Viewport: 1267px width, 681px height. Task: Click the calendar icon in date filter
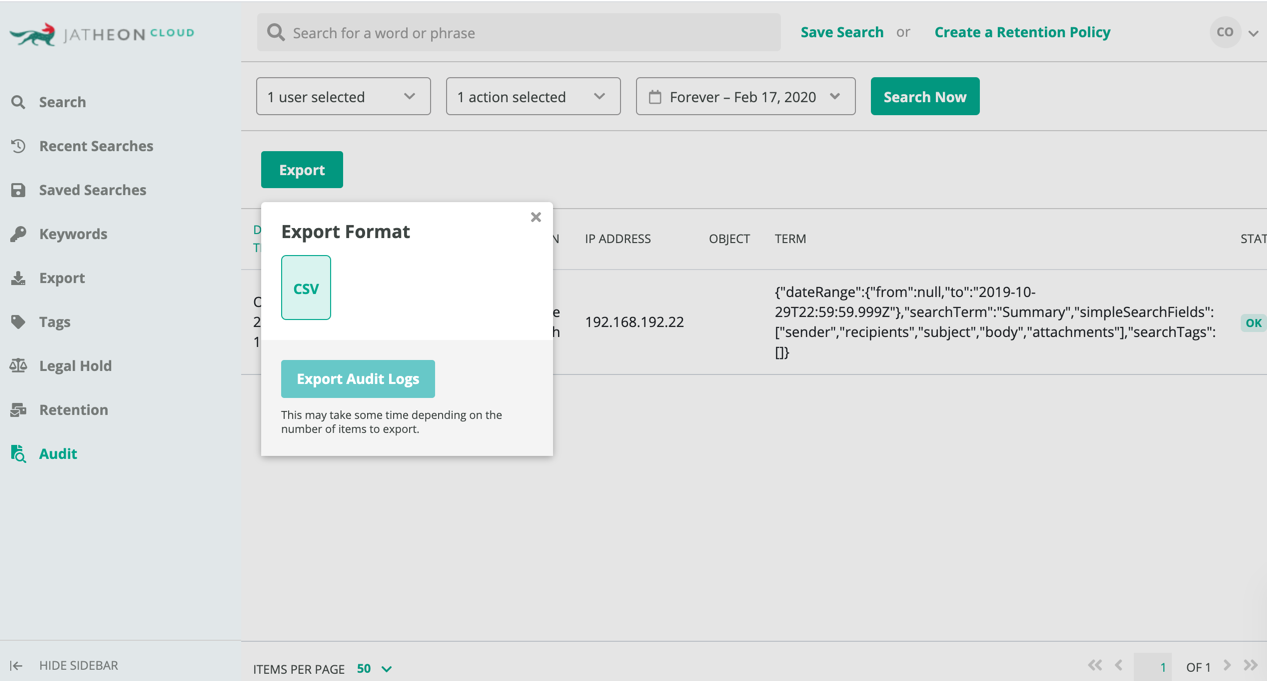coord(655,97)
